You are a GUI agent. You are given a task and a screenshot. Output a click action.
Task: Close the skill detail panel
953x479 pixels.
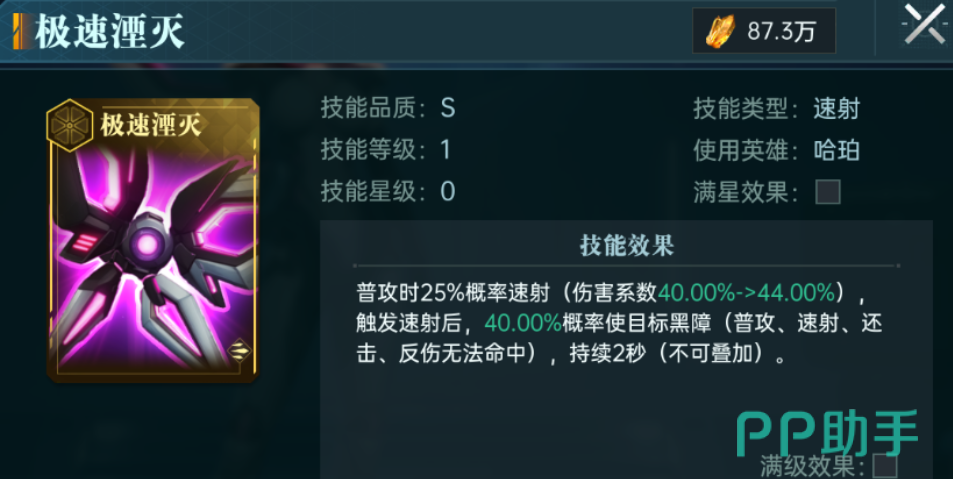click(925, 24)
